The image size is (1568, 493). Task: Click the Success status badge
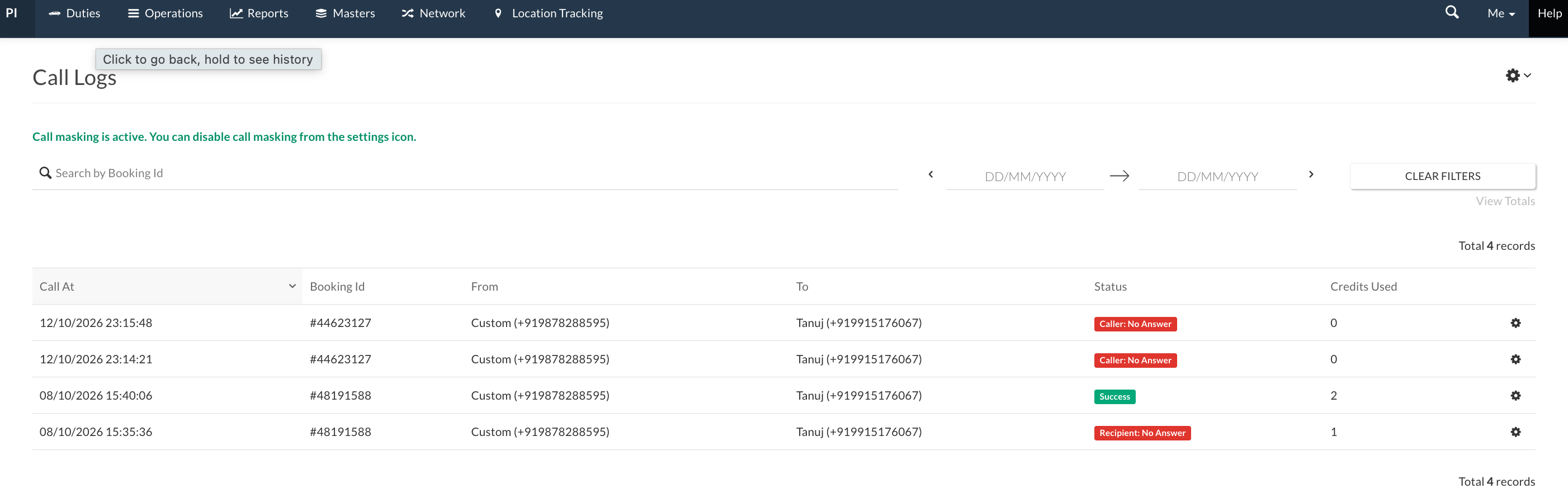pos(1114,397)
